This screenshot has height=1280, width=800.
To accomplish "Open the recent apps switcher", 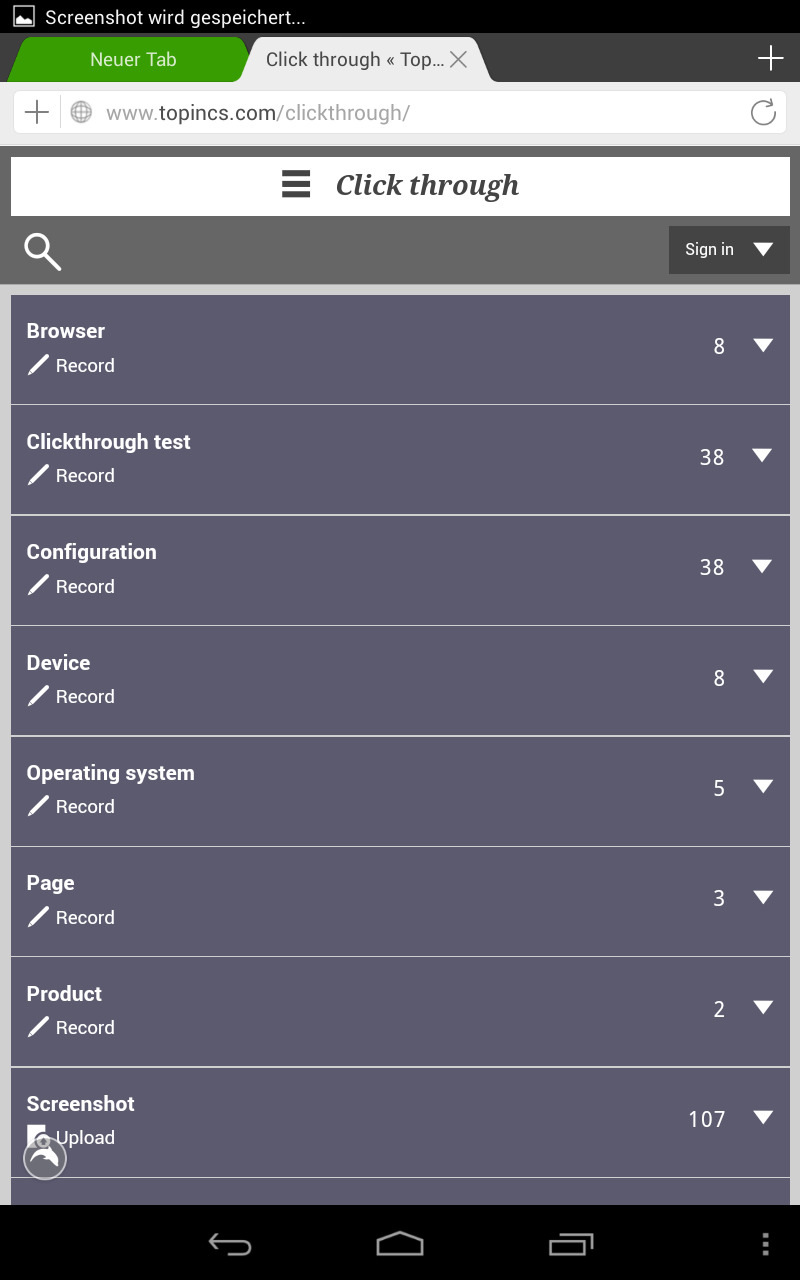I will [x=571, y=1244].
